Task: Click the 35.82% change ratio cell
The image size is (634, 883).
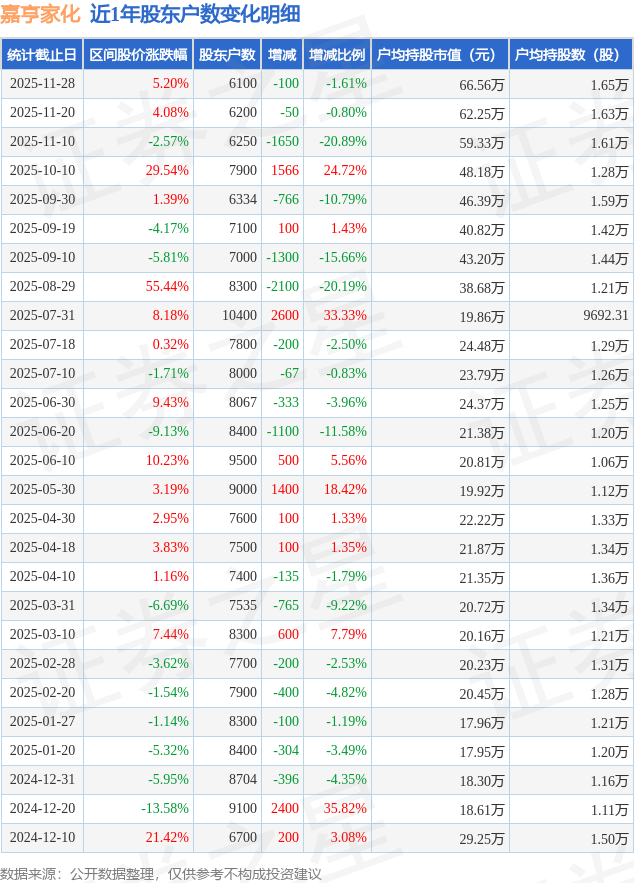Action: pyautogui.click(x=344, y=809)
